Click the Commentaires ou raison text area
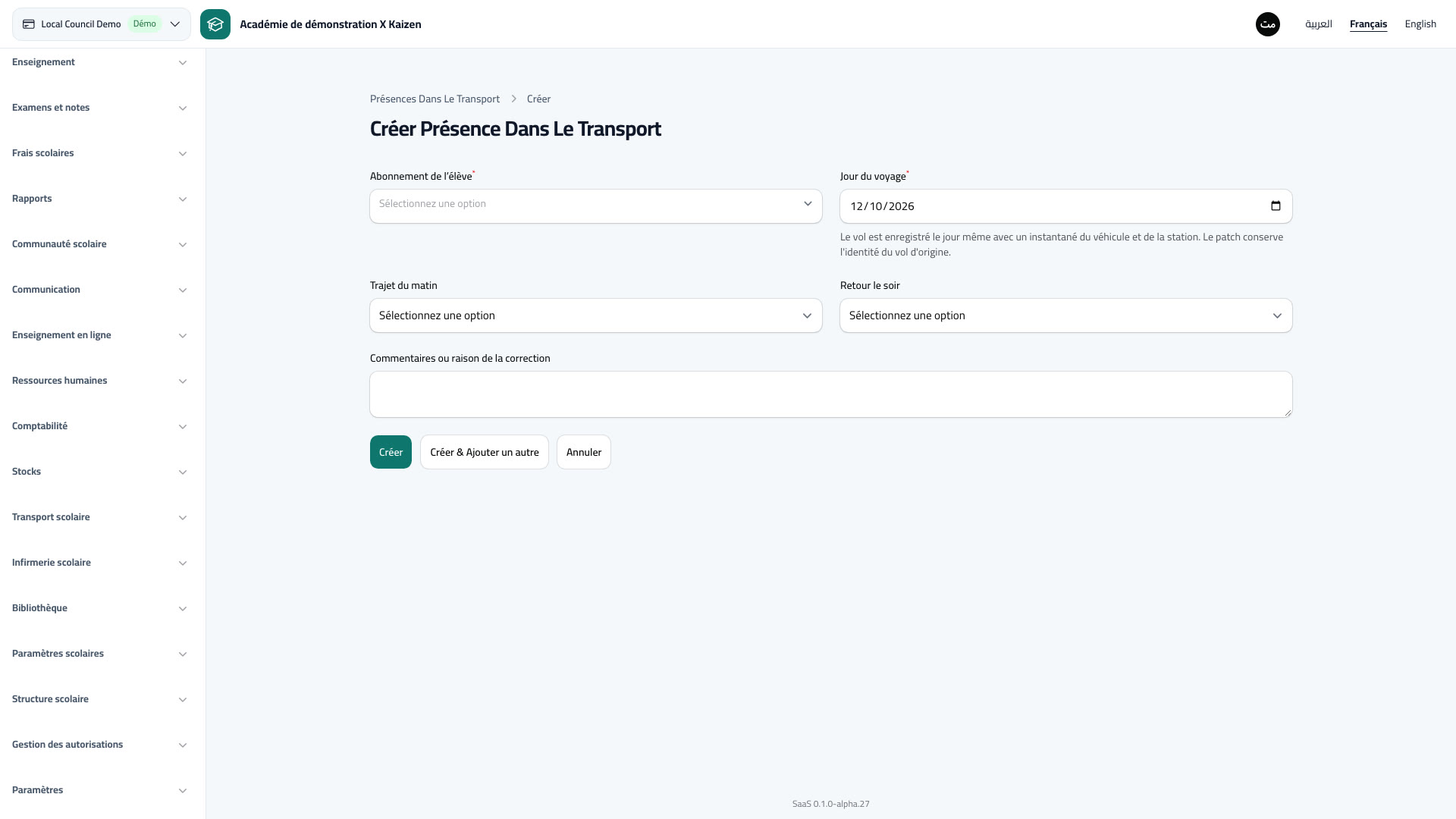The height and width of the screenshot is (819, 1456). (x=831, y=394)
